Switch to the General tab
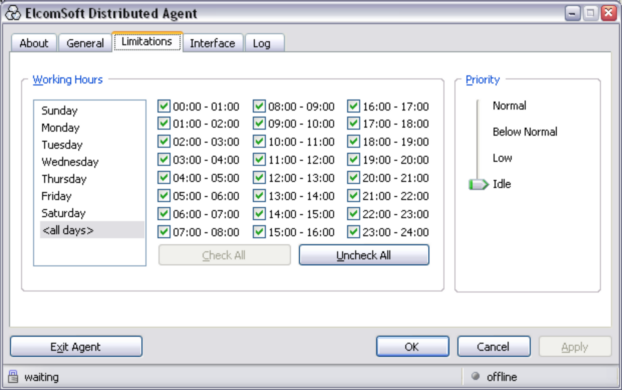 85,43
